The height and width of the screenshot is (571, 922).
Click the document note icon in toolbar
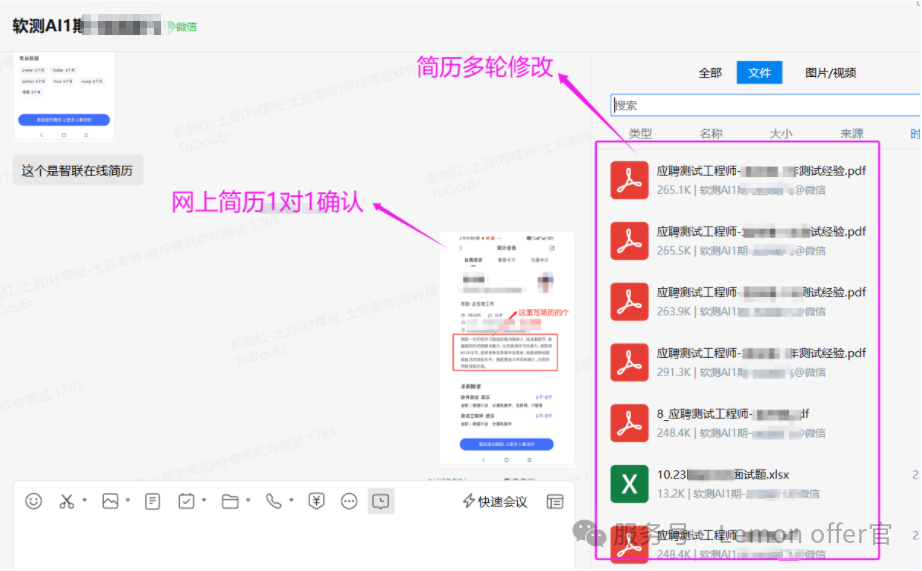[152, 501]
